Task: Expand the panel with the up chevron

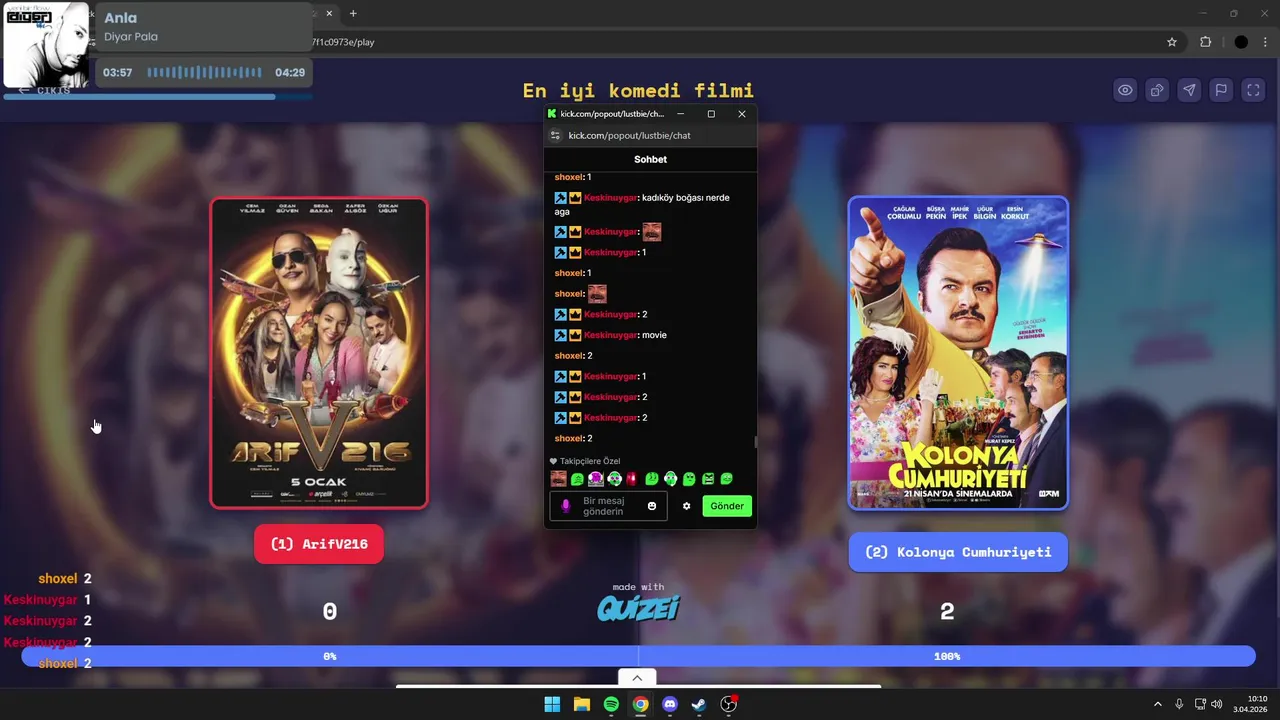Action: coord(637,678)
